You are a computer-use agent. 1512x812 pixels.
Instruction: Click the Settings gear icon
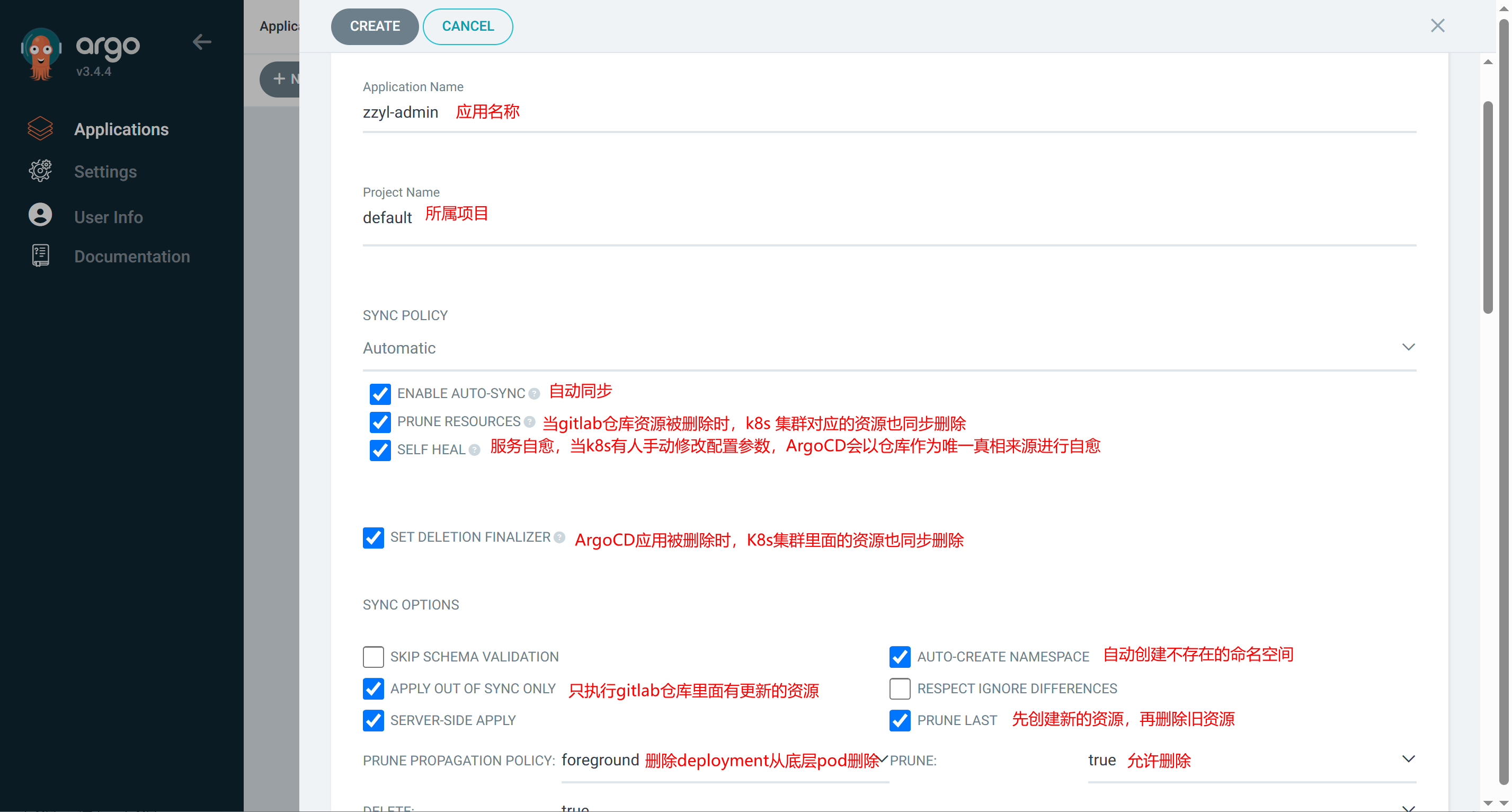point(40,171)
